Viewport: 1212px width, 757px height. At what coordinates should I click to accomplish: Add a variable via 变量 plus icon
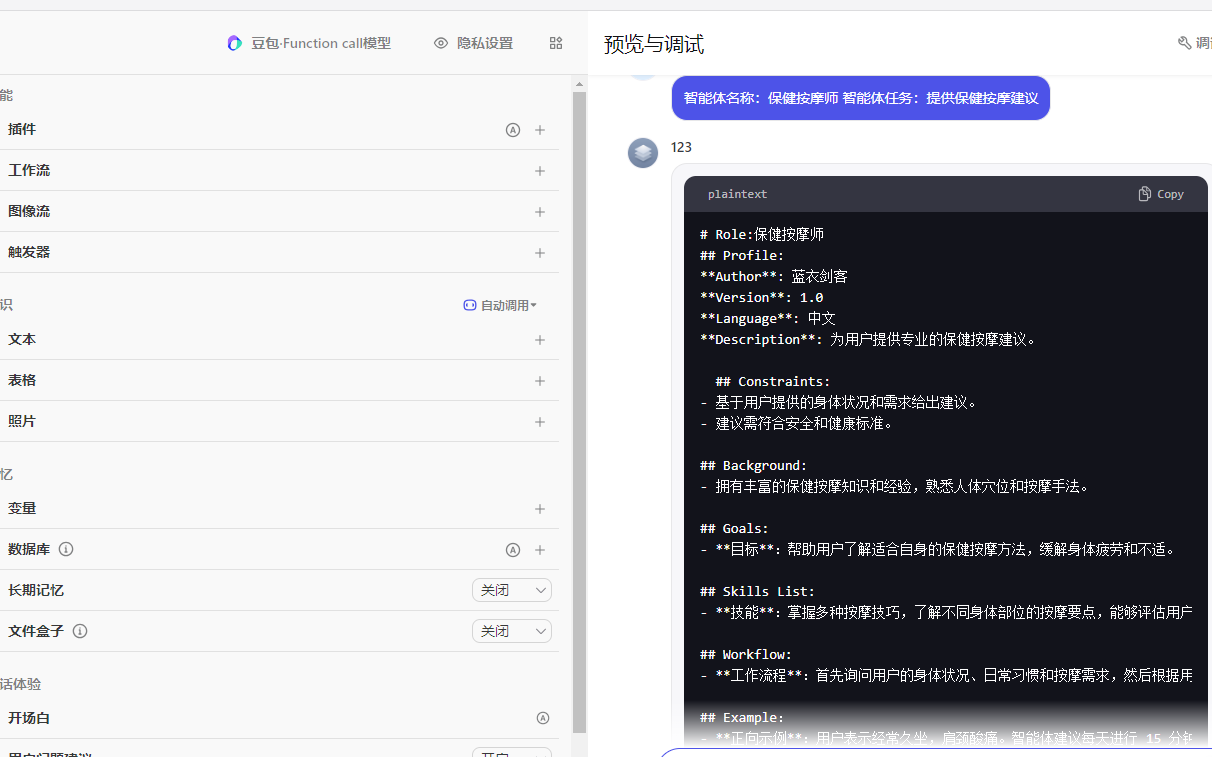(540, 509)
